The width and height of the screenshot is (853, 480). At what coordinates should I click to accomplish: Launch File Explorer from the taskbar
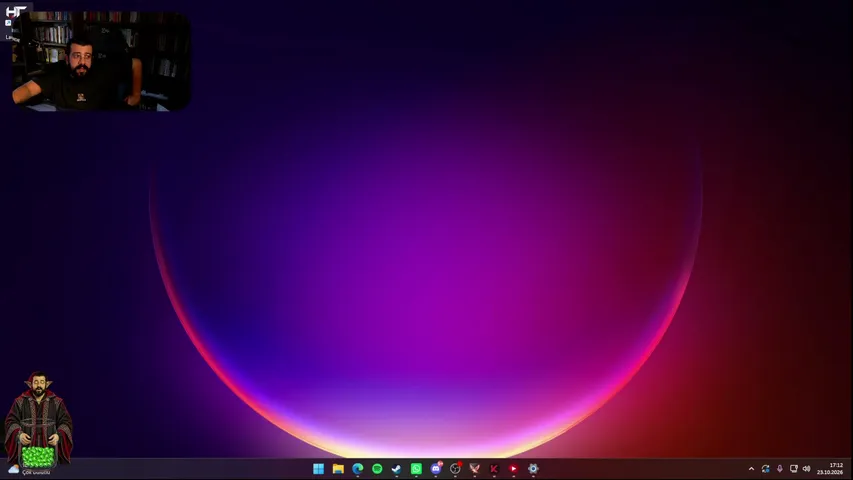click(x=338, y=469)
